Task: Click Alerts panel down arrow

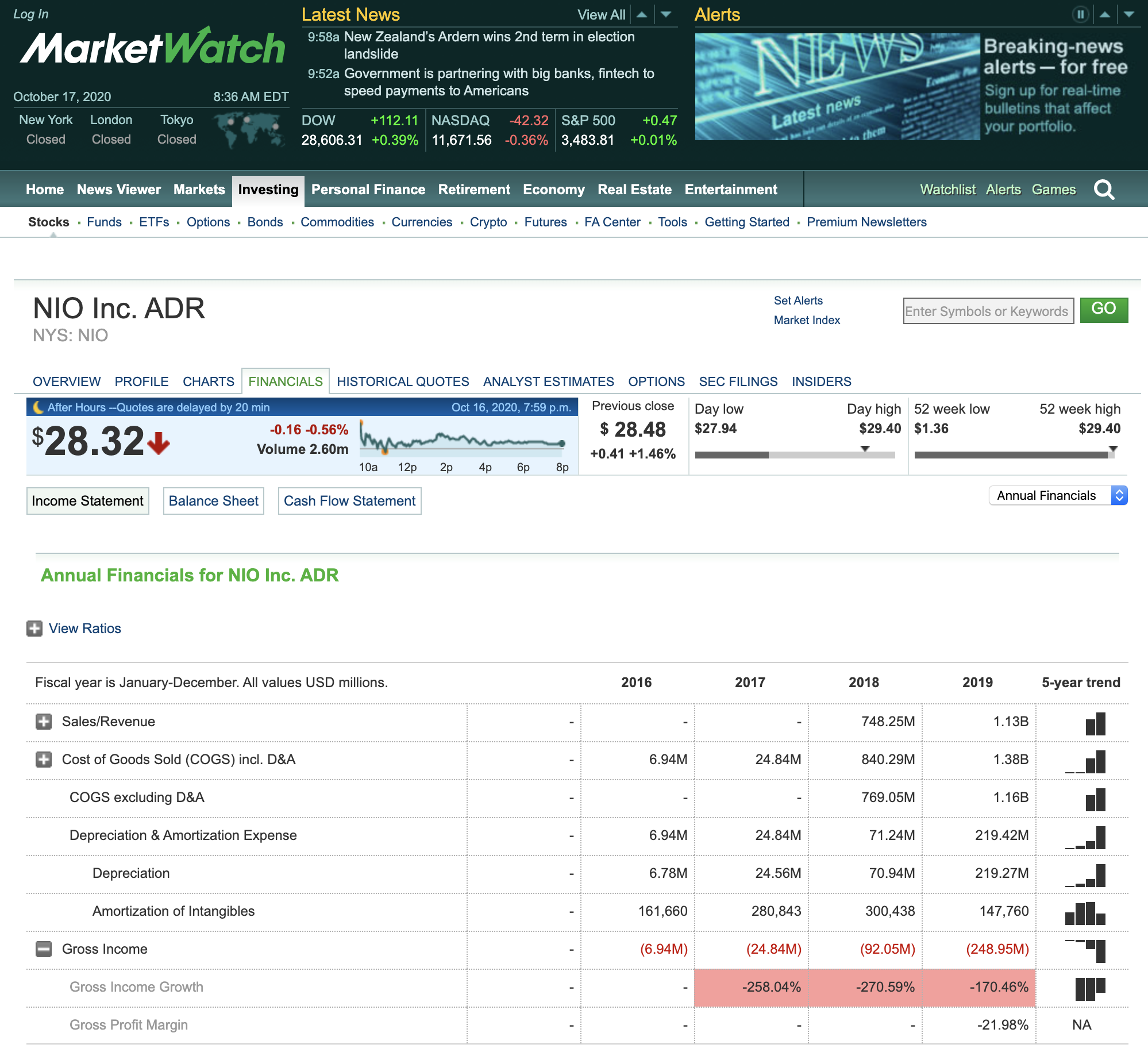Action: [1129, 14]
